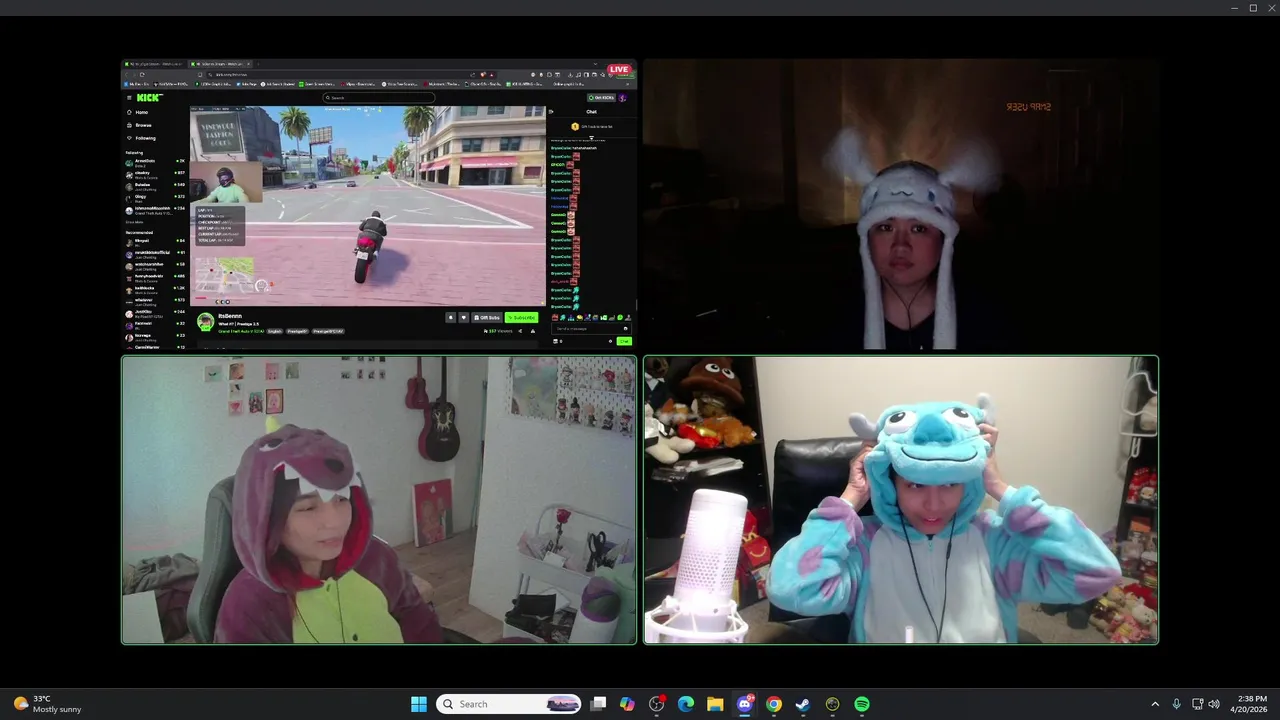Open Spotify from the taskbar
This screenshot has width=1280, height=720.
click(x=862, y=704)
